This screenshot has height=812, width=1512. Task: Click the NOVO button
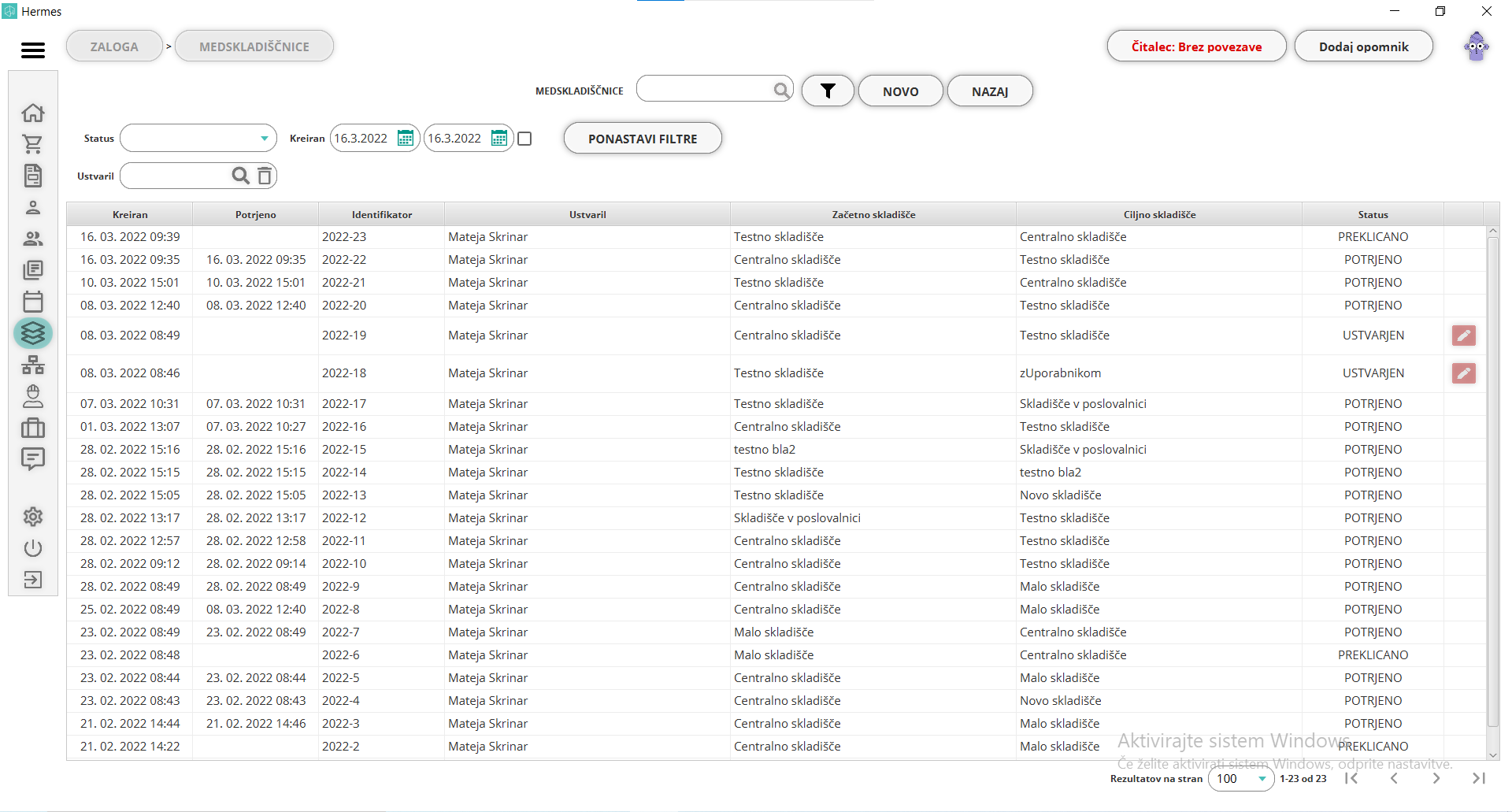(x=900, y=91)
